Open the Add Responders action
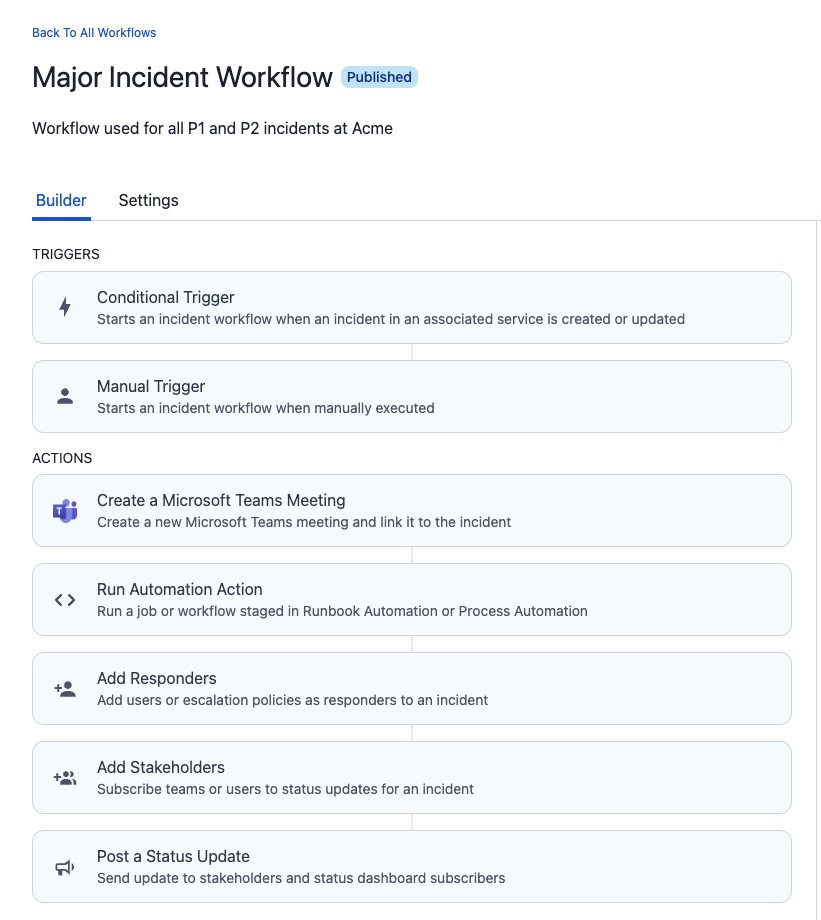The width and height of the screenshot is (821, 920). coord(410,688)
